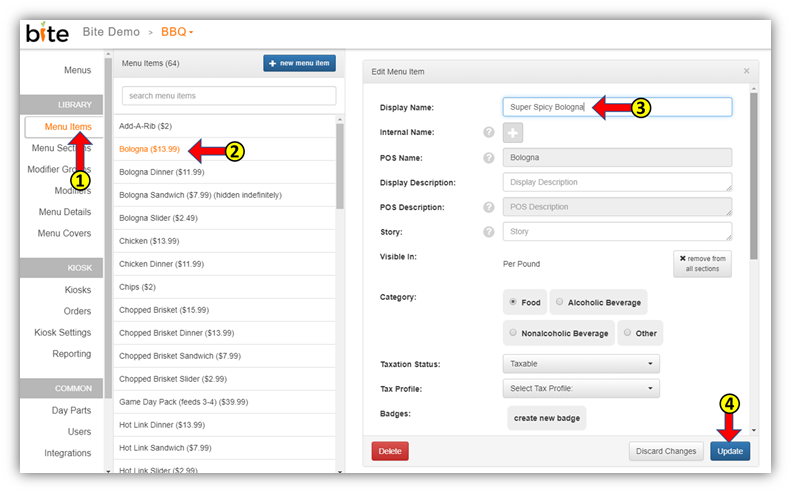Open Day Parts in the sidebar

[71, 410]
